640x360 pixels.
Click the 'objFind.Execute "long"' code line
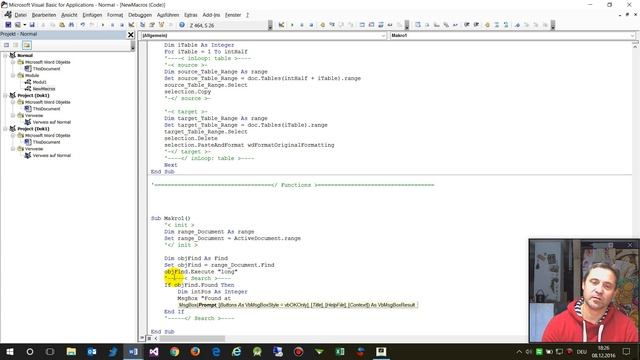[201, 272]
